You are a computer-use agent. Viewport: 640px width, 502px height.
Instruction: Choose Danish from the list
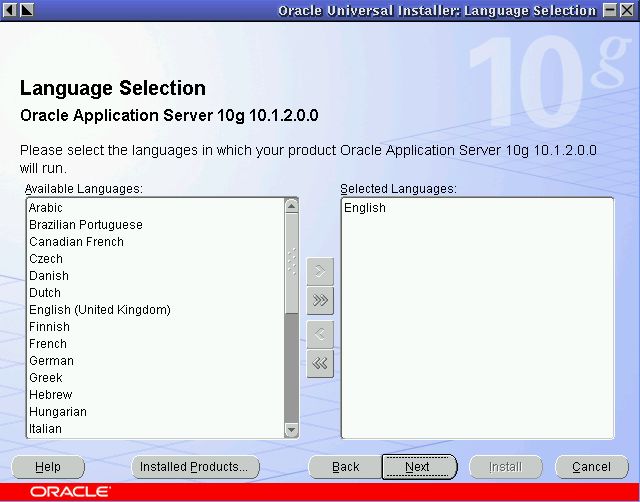click(x=156, y=276)
